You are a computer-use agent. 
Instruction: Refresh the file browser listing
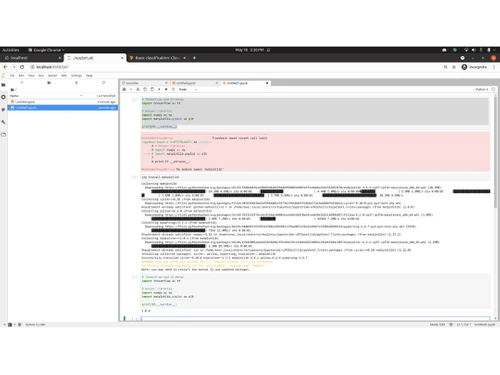104,82
